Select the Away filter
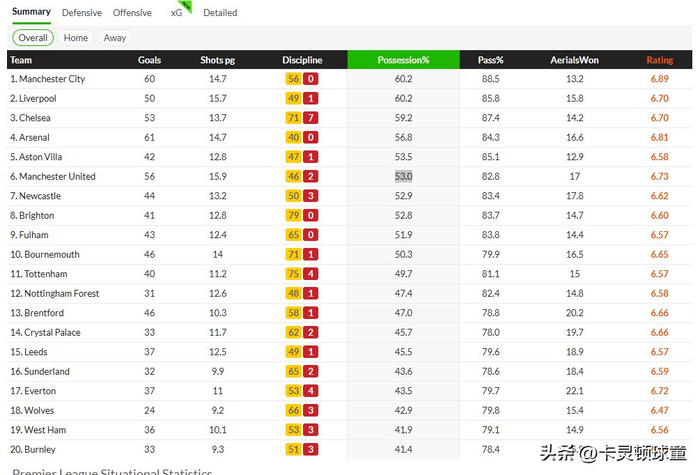 point(115,38)
